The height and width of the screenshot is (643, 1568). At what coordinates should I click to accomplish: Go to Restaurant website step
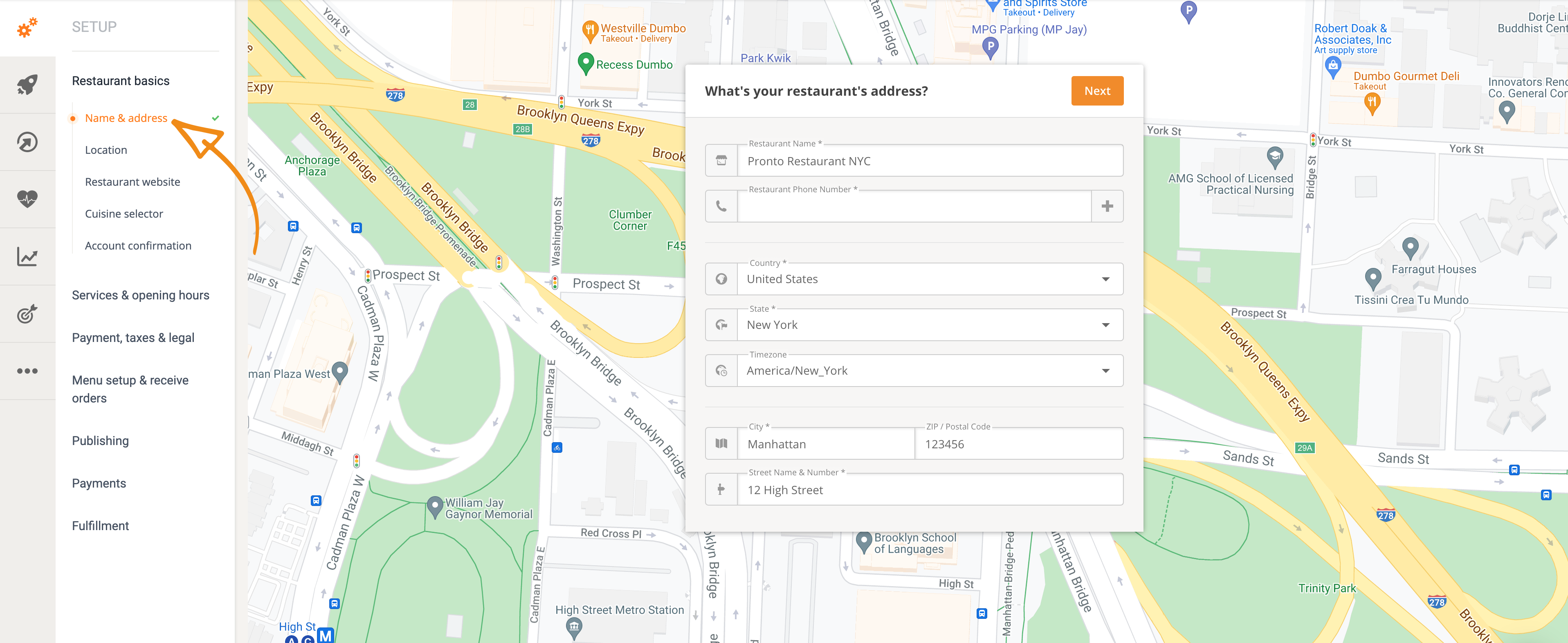coord(133,182)
